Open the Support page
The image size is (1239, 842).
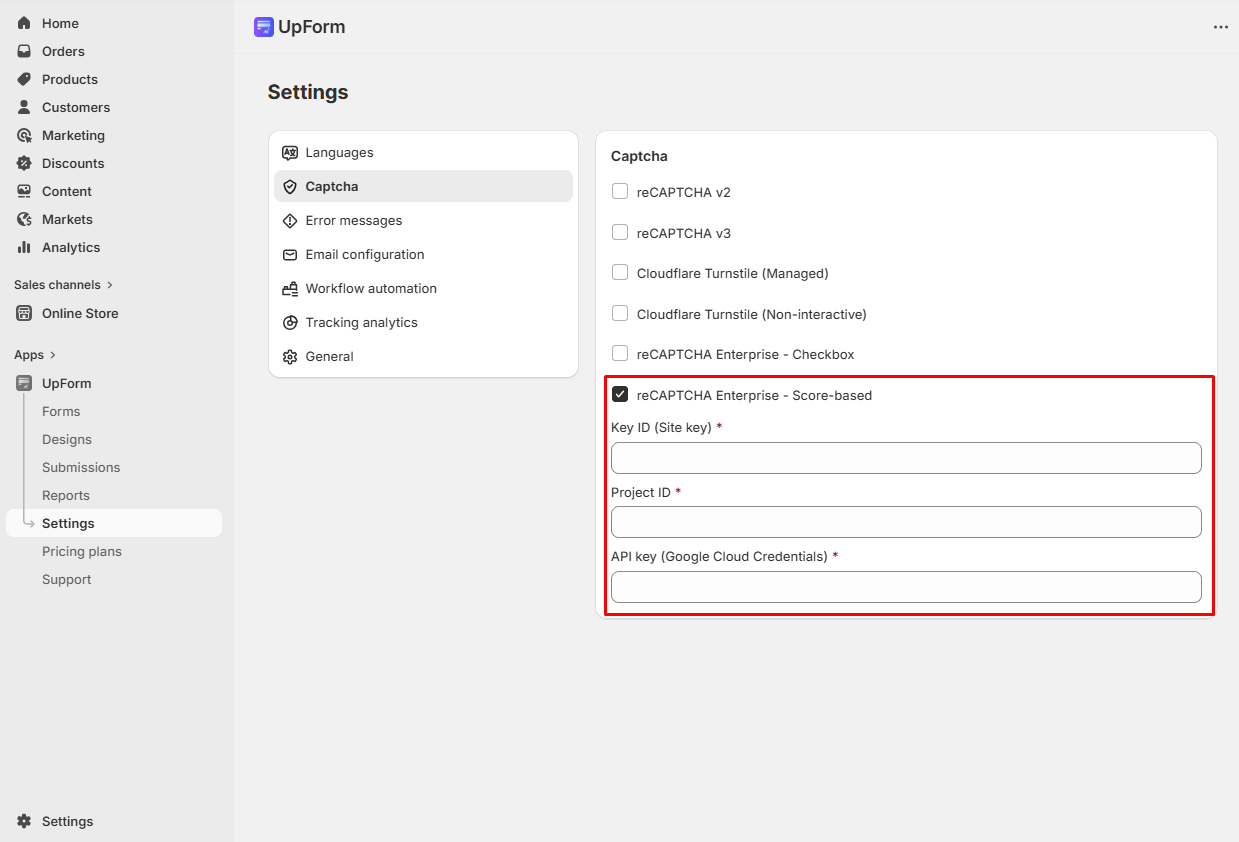click(x=67, y=579)
